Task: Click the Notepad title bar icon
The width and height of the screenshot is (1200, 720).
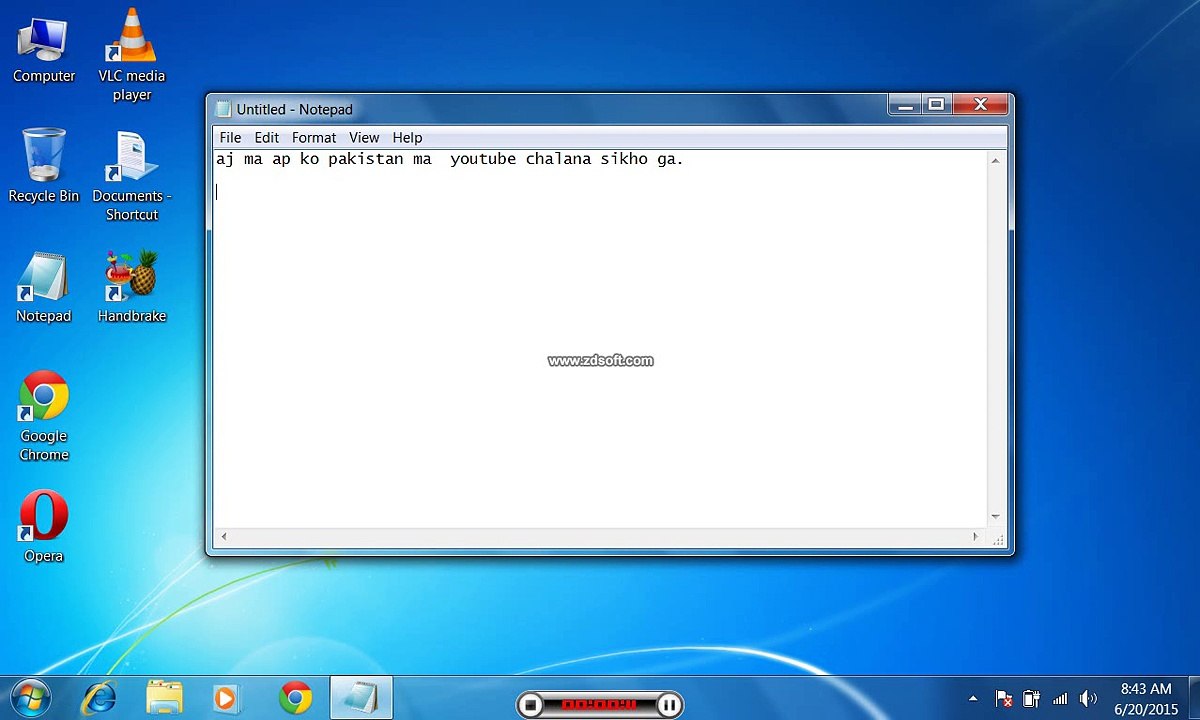Action: click(224, 109)
